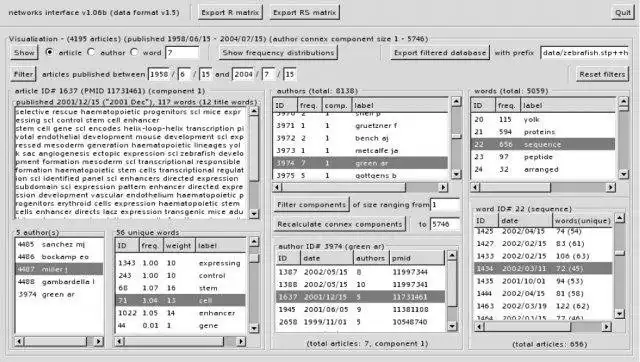Select word row yolk

point(543,120)
